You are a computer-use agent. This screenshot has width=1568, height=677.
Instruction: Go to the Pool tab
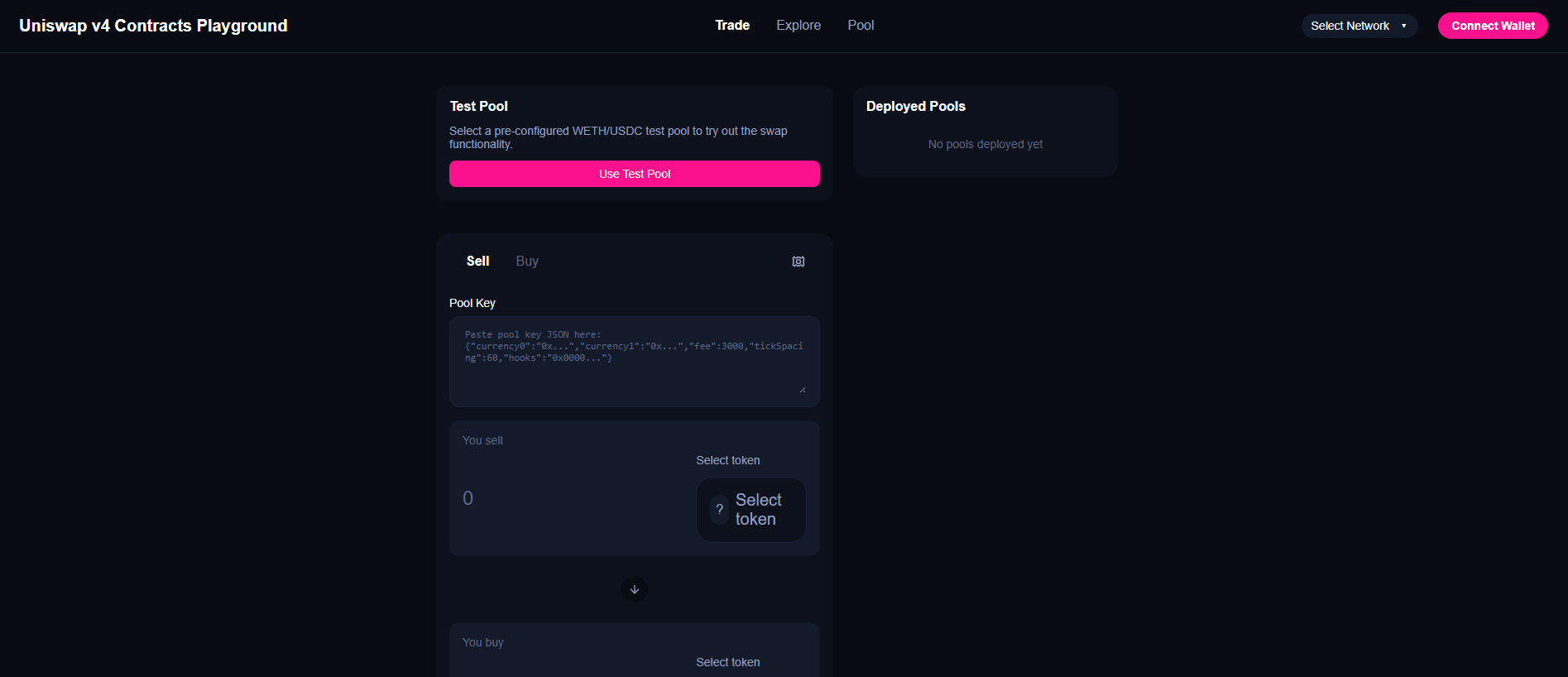tap(861, 26)
